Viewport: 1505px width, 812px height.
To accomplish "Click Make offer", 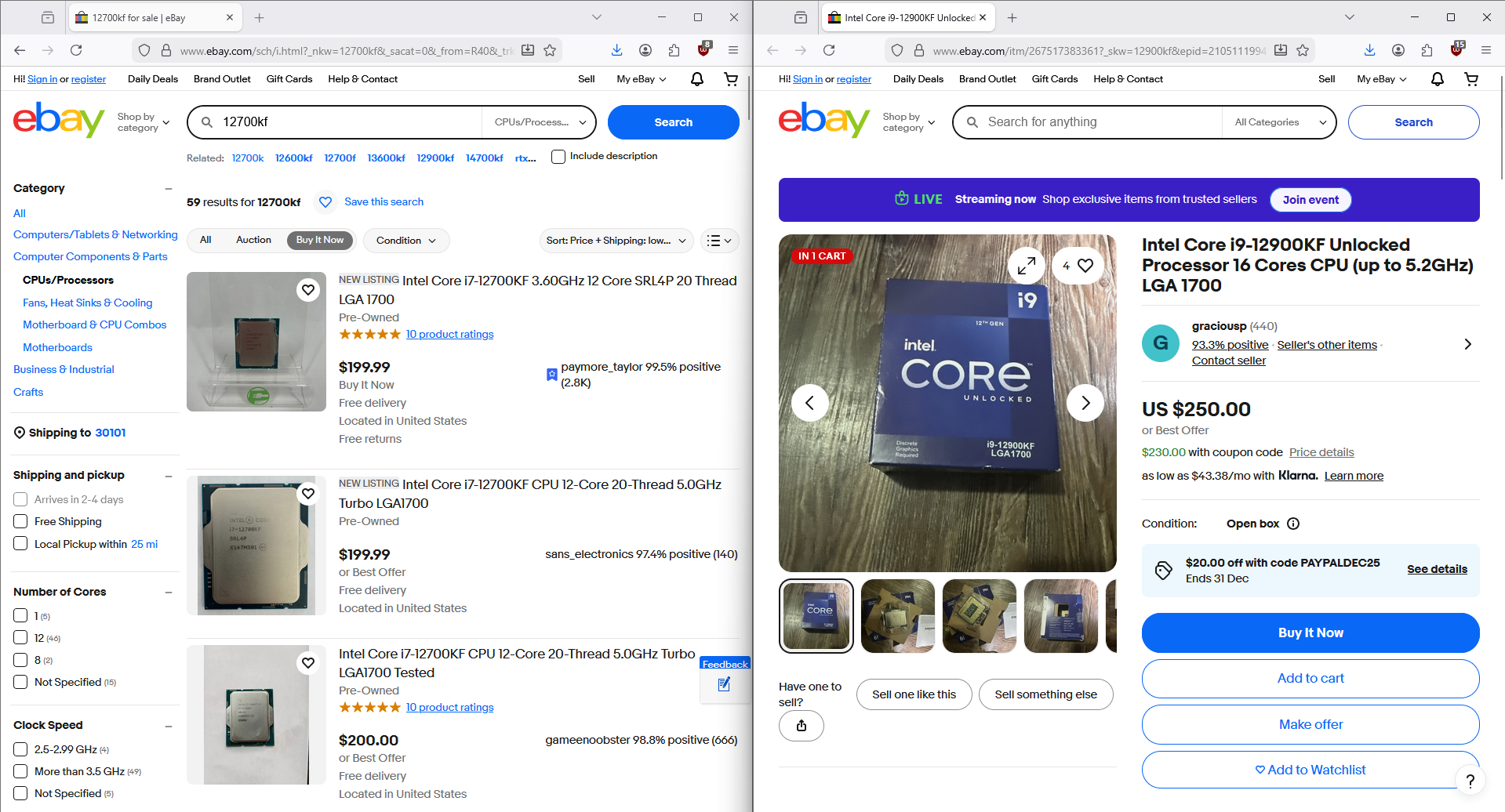I will pyautogui.click(x=1311, y=724).
